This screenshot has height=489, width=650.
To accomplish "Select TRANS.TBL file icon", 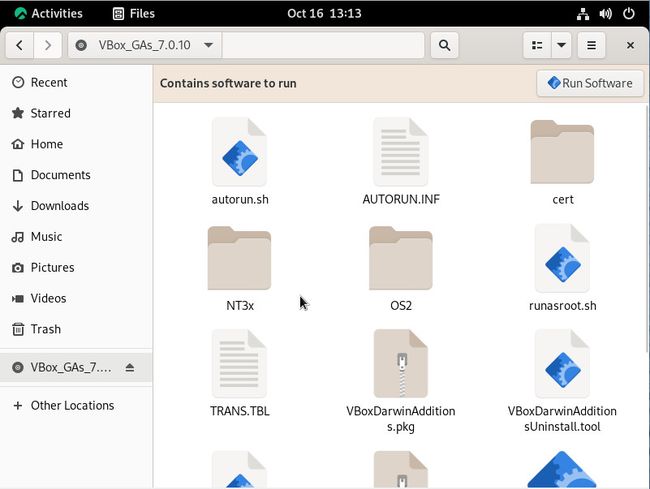I will [239, 364].
